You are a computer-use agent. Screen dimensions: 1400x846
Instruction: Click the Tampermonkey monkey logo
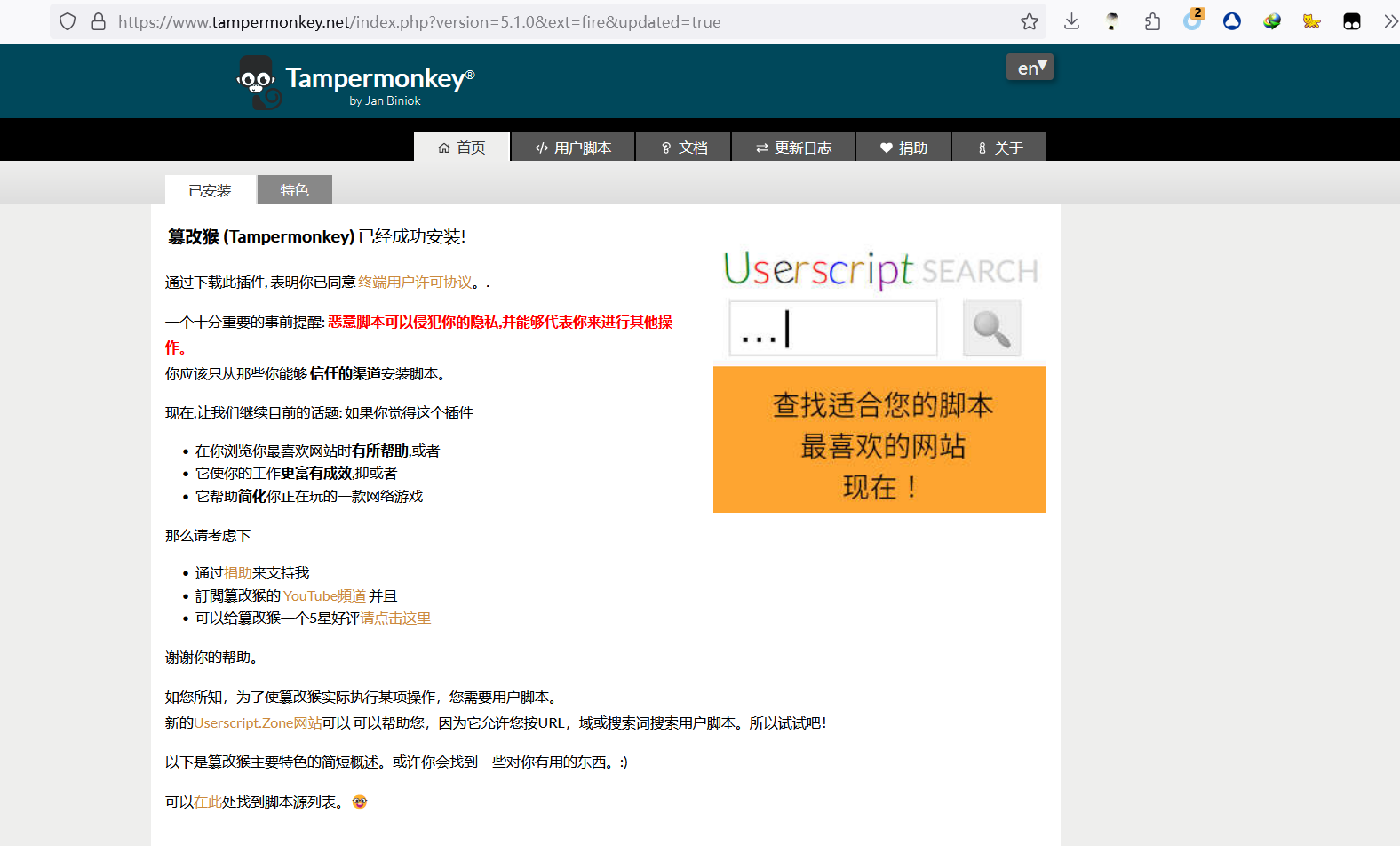click(x=259, y=83)
